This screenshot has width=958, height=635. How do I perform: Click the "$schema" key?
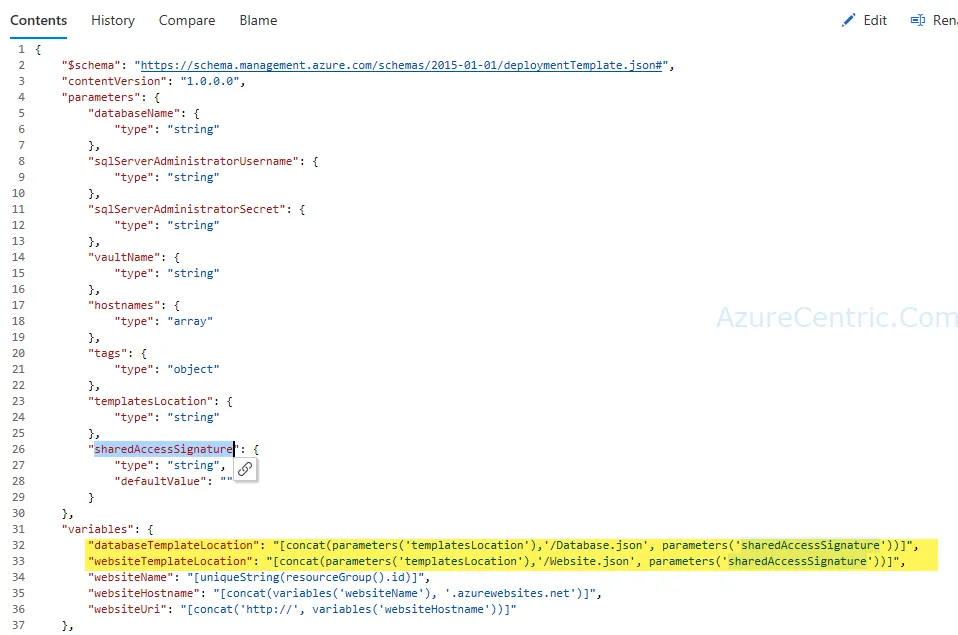pos(91,65)
